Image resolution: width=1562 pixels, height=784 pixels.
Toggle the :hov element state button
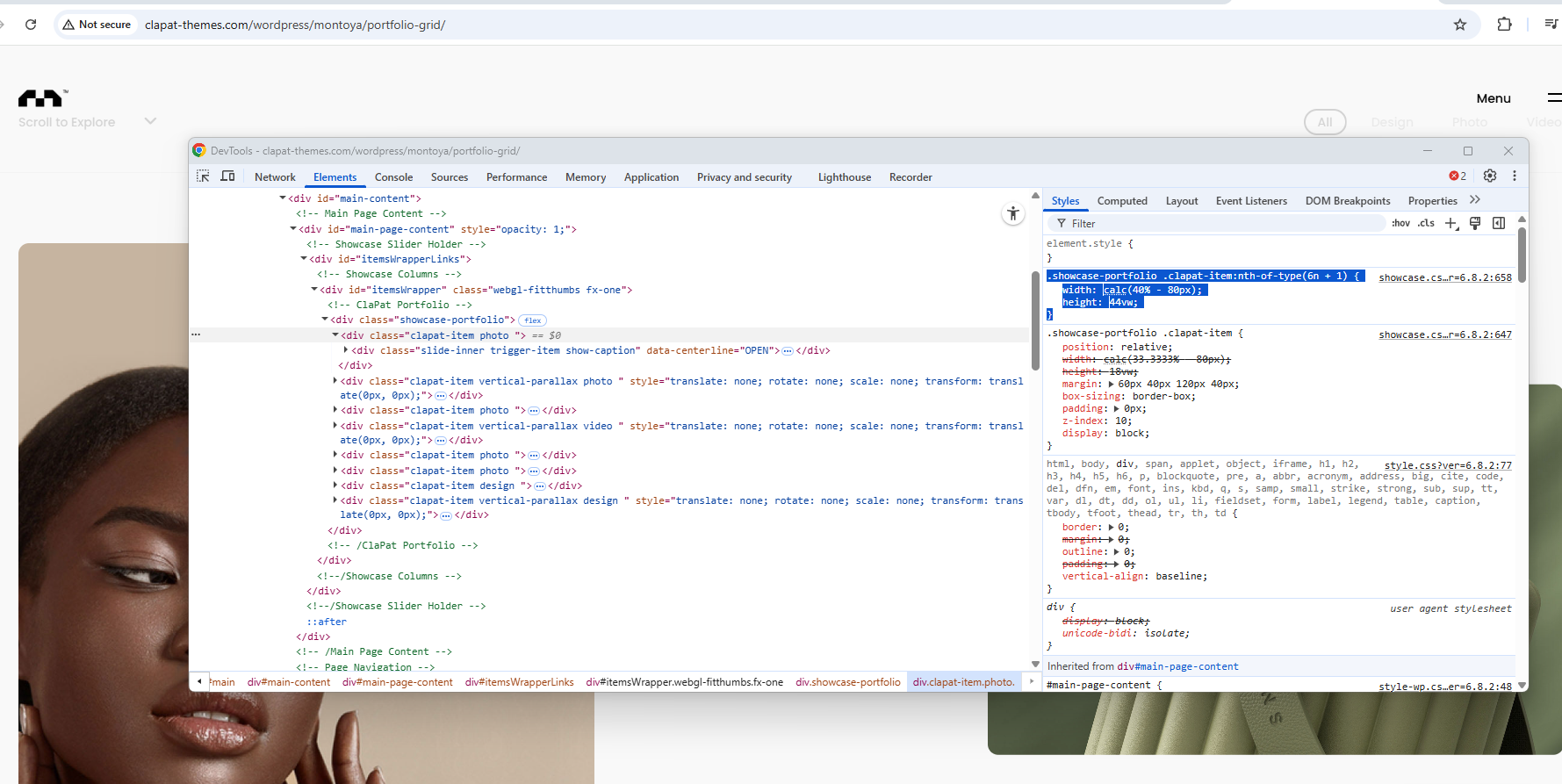coord(1400,223)
